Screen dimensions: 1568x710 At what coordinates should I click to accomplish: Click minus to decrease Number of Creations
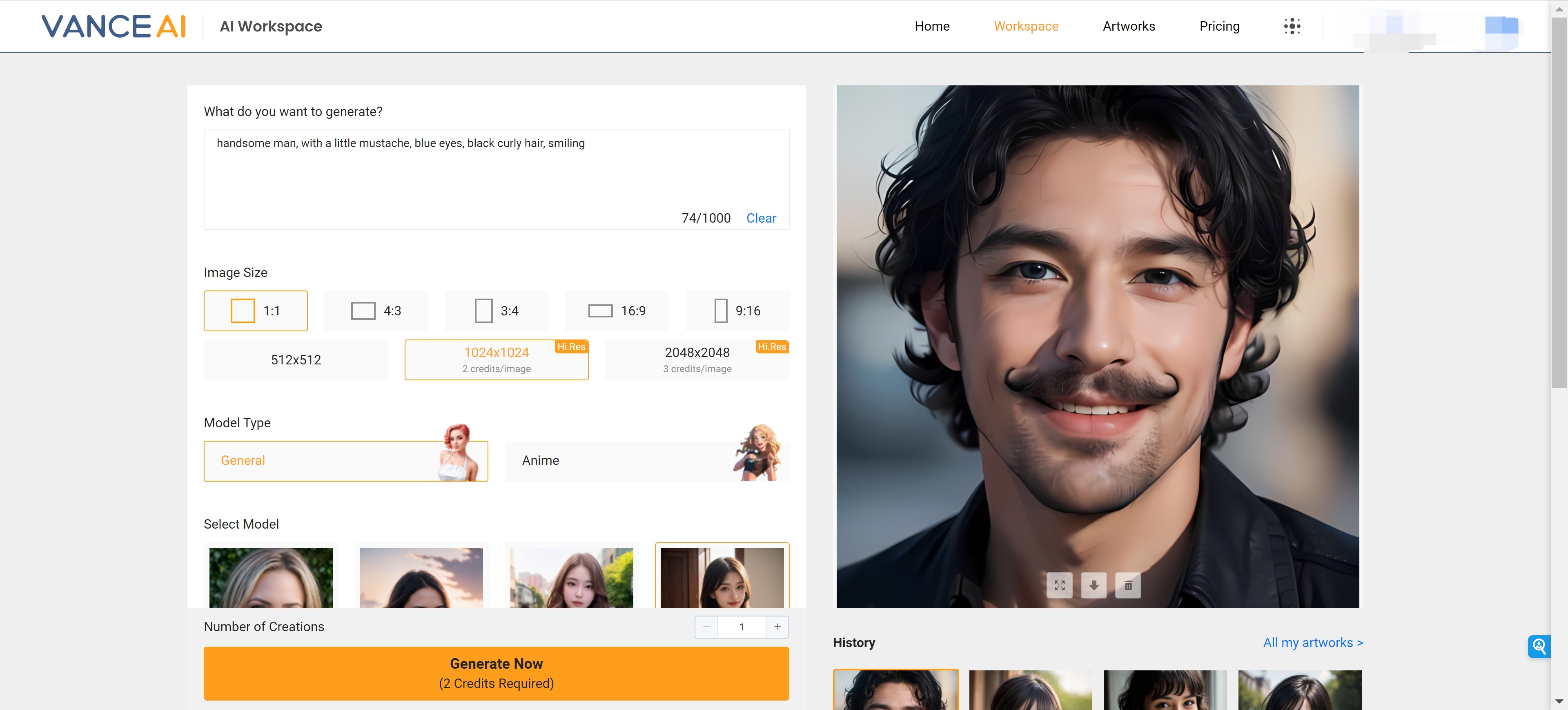[x=706, y=627]
